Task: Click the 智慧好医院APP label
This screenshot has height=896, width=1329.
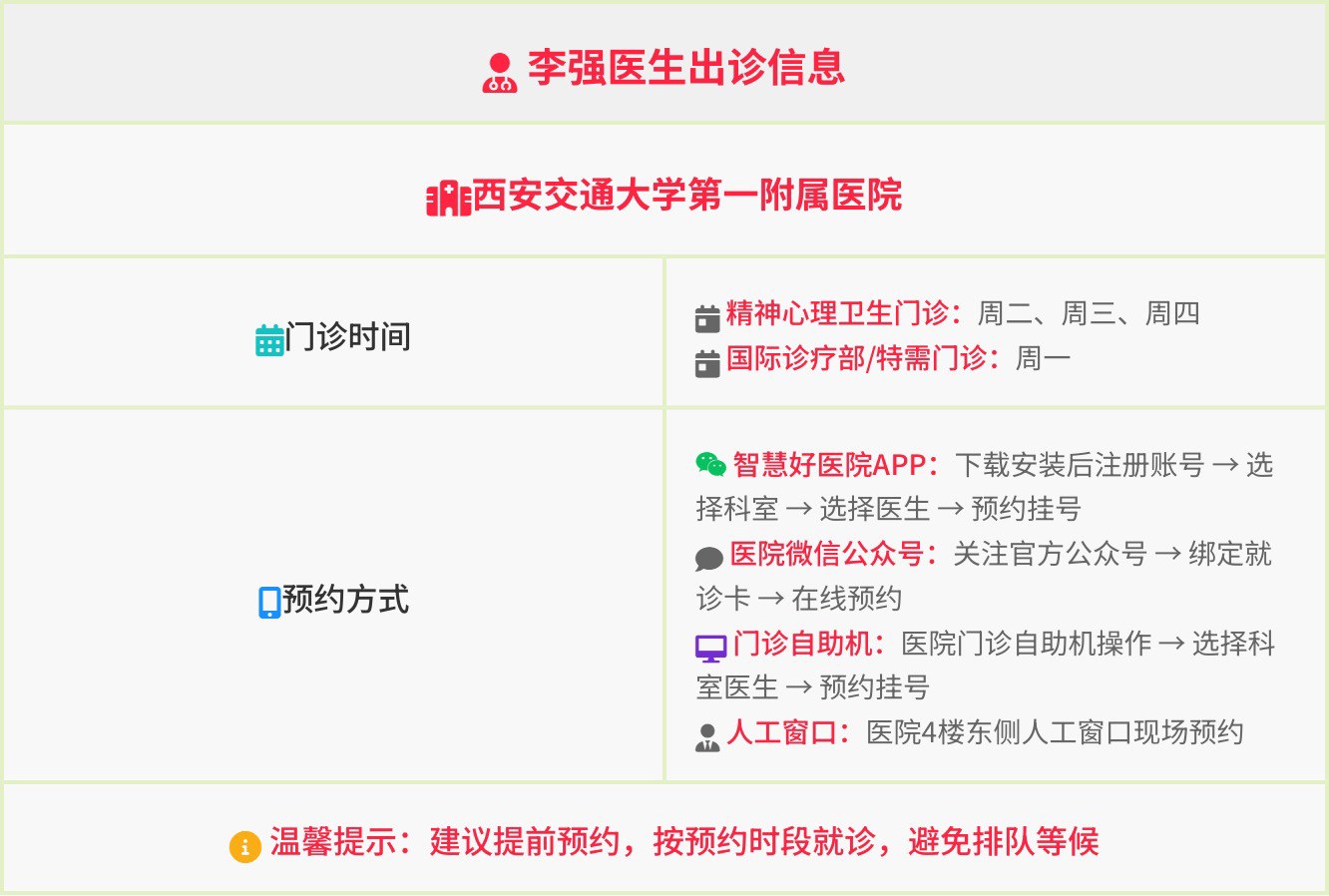Action: [829, 465]
